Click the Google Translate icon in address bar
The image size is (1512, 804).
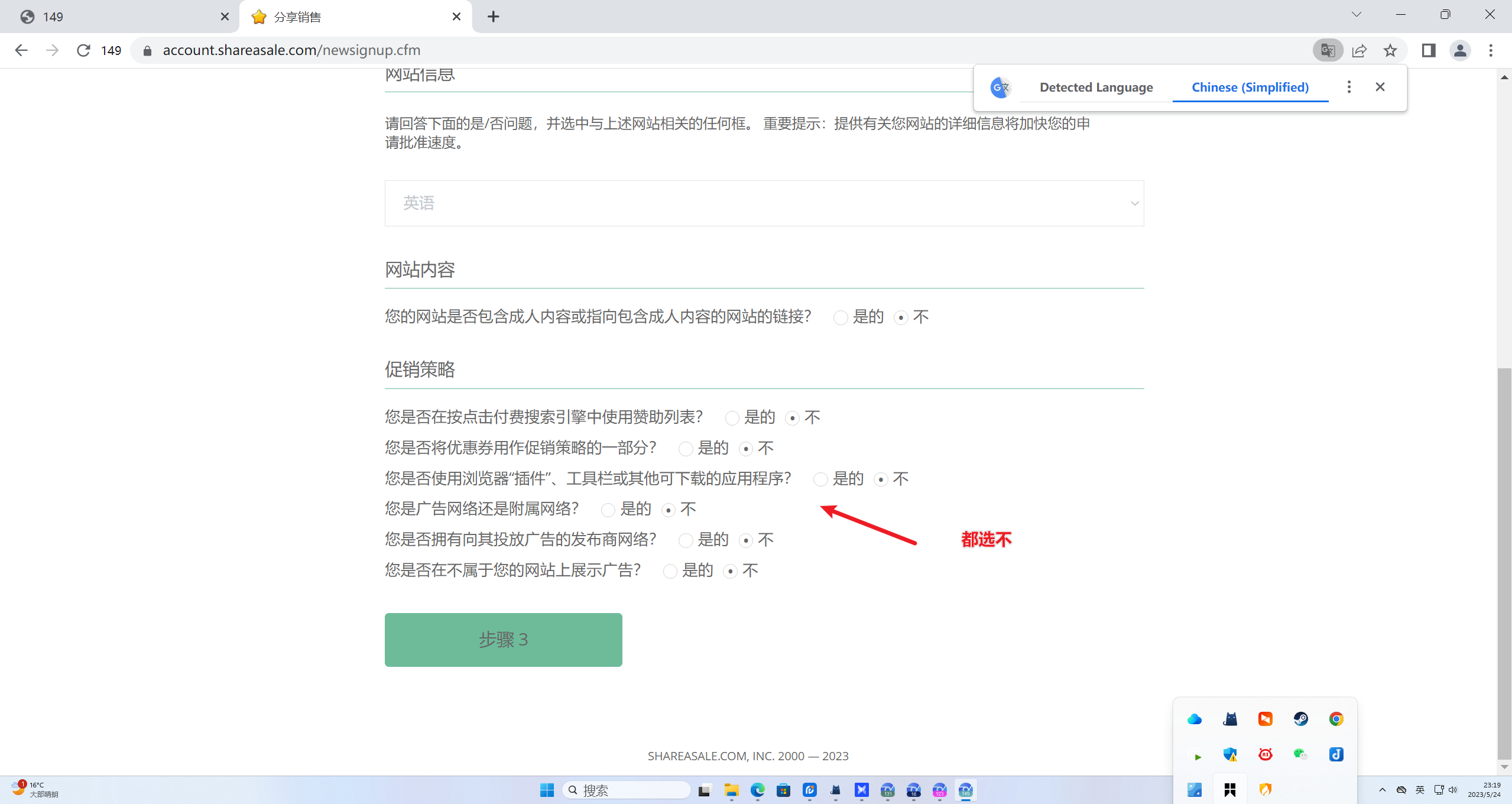(1328, 50)
